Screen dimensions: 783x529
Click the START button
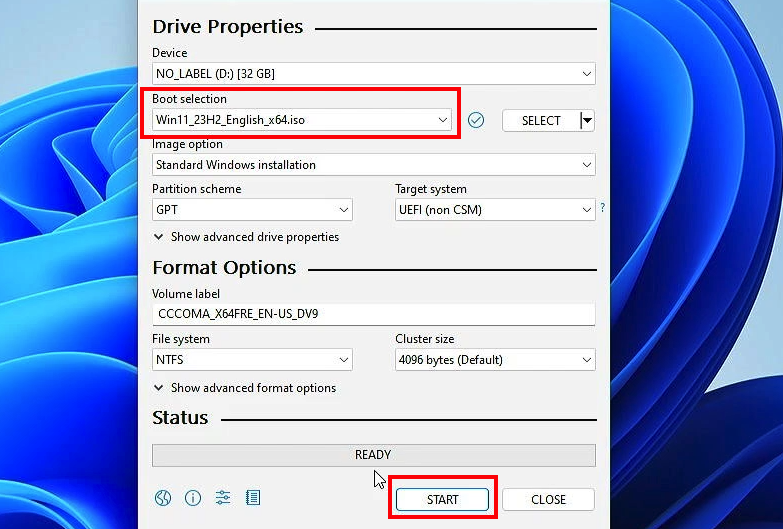[x=442, y=500]
